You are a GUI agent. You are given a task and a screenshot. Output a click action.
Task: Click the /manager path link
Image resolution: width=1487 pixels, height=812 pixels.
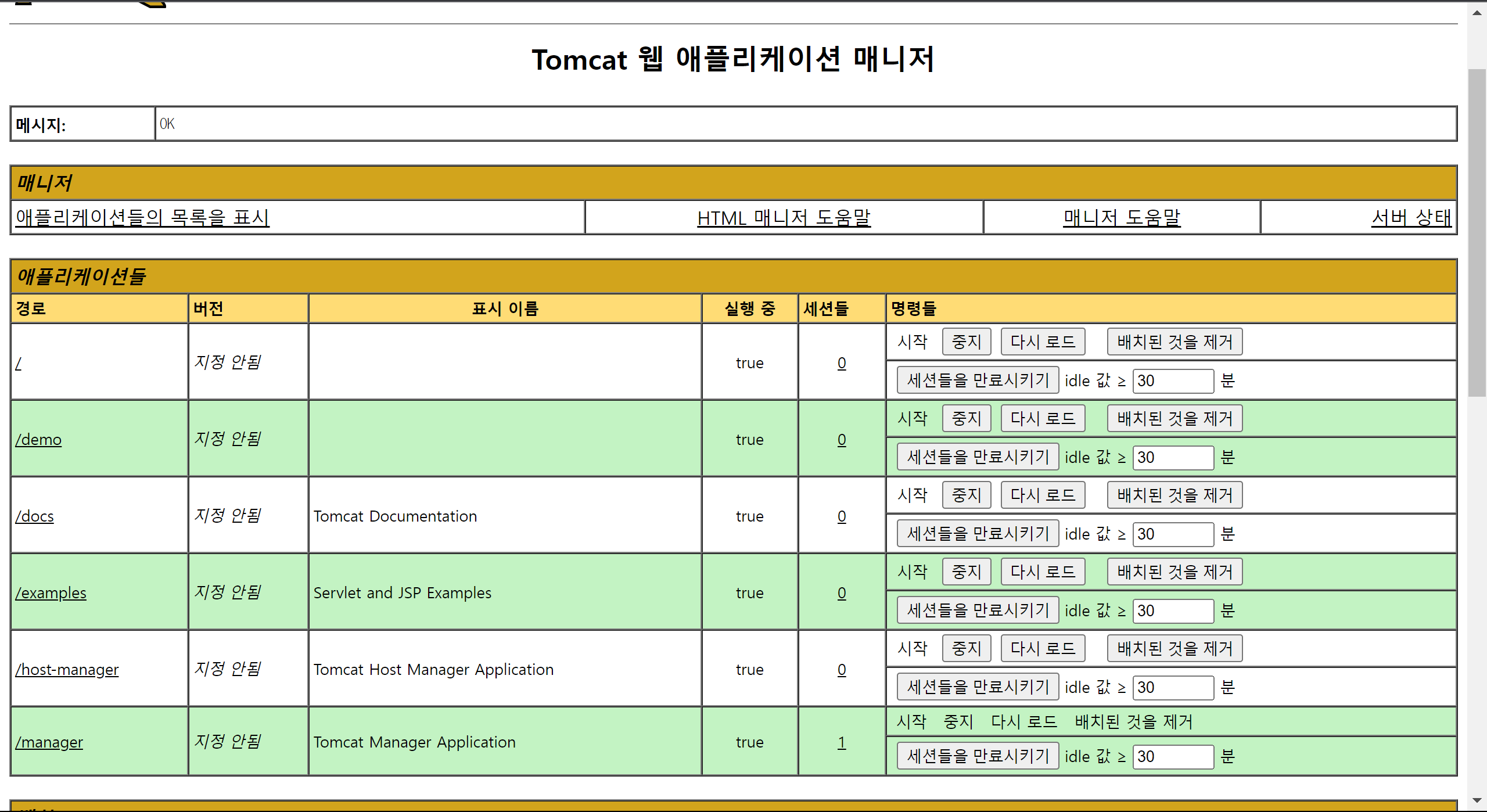coord(49,742)
